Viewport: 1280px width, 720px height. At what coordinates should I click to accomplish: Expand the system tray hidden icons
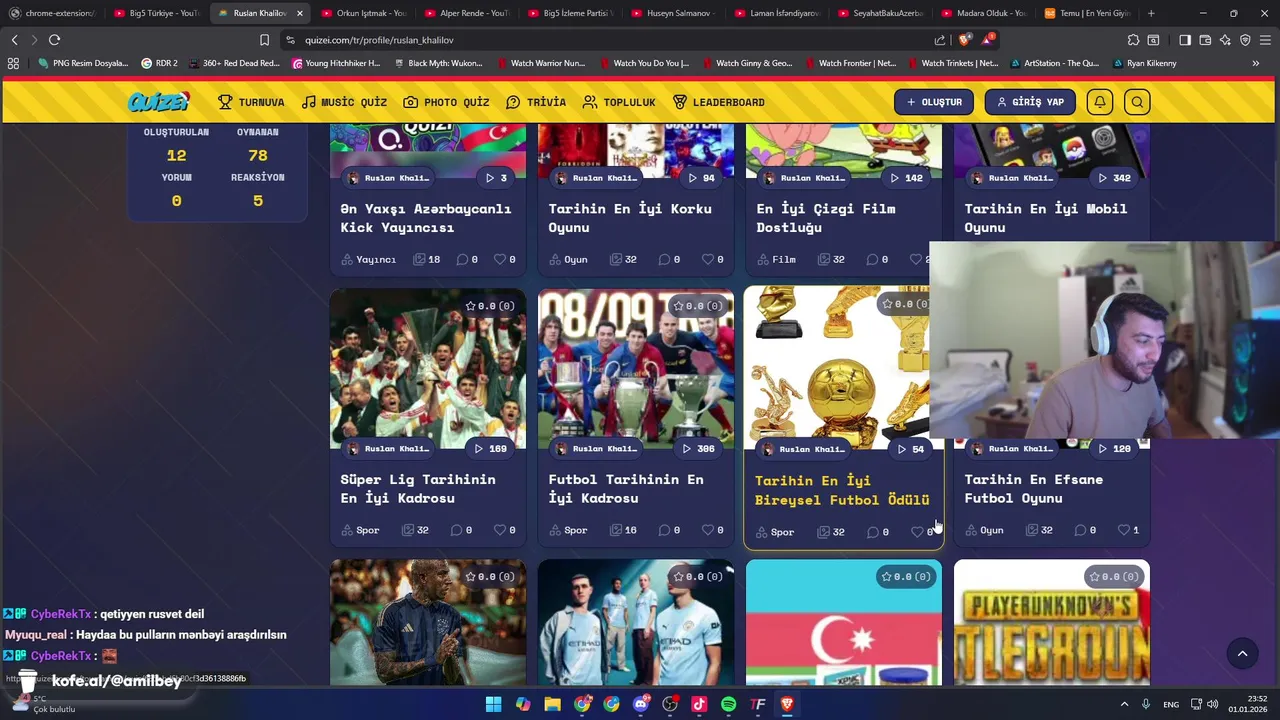click(1124, 704)
